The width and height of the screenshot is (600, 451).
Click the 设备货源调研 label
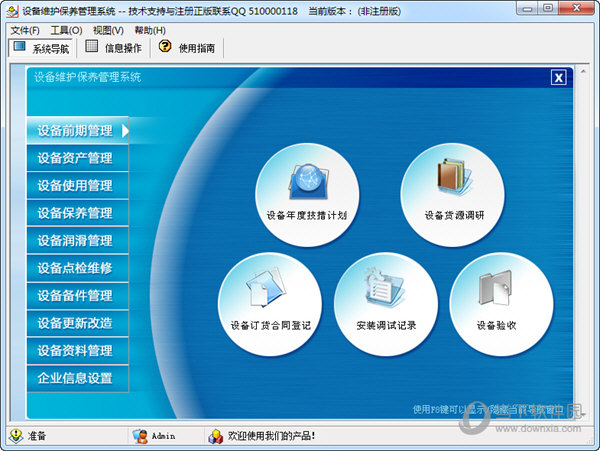[455, 215]
